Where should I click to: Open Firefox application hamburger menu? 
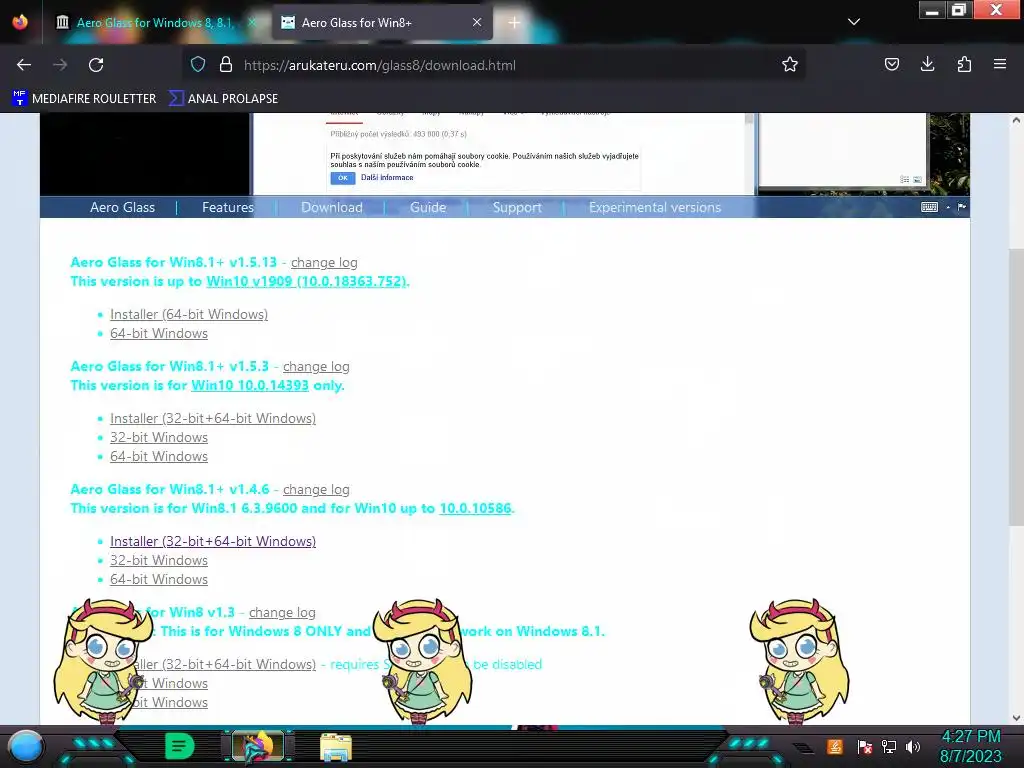click(1000, 65)
